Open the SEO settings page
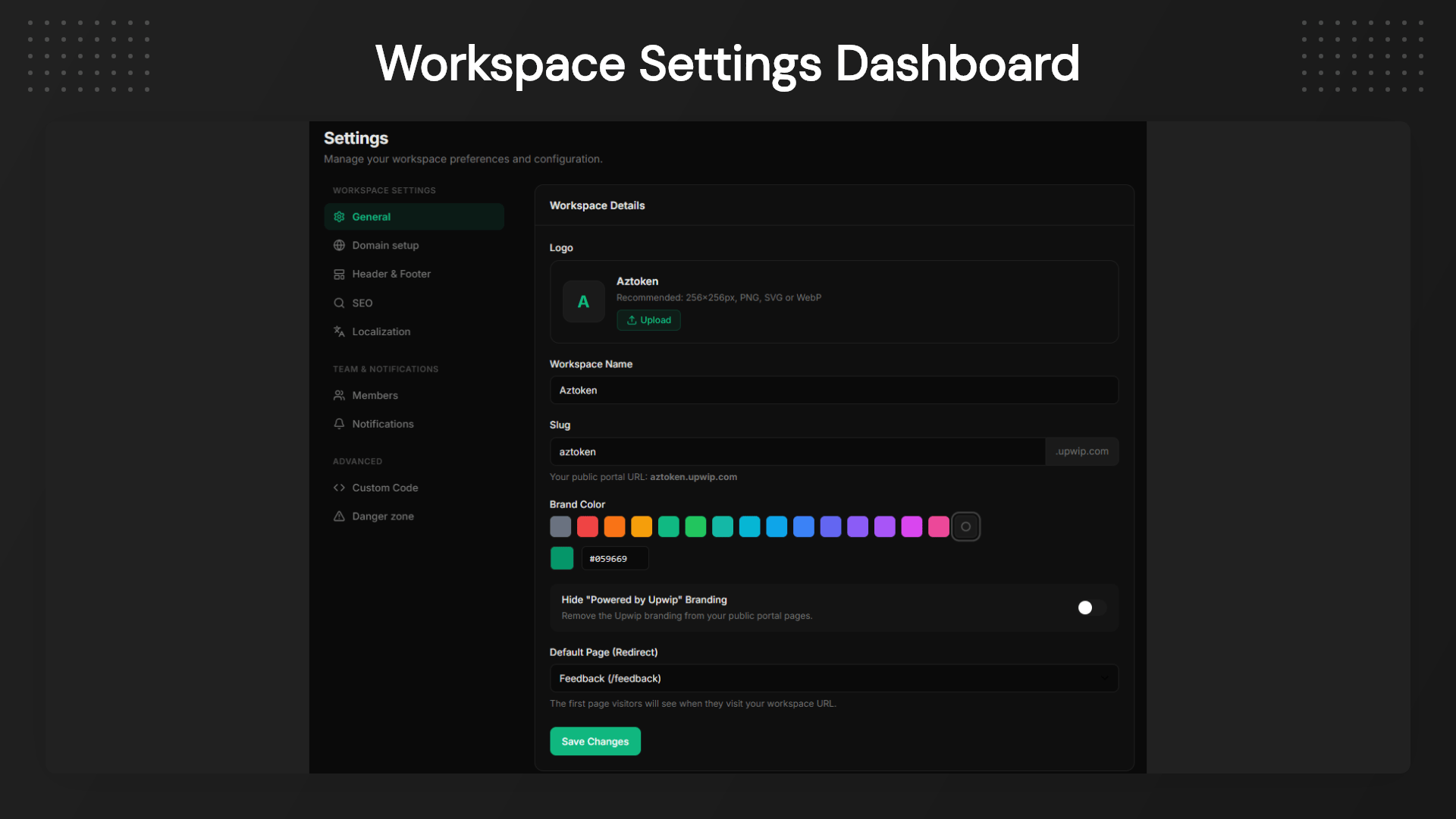 tap(414, 303)
